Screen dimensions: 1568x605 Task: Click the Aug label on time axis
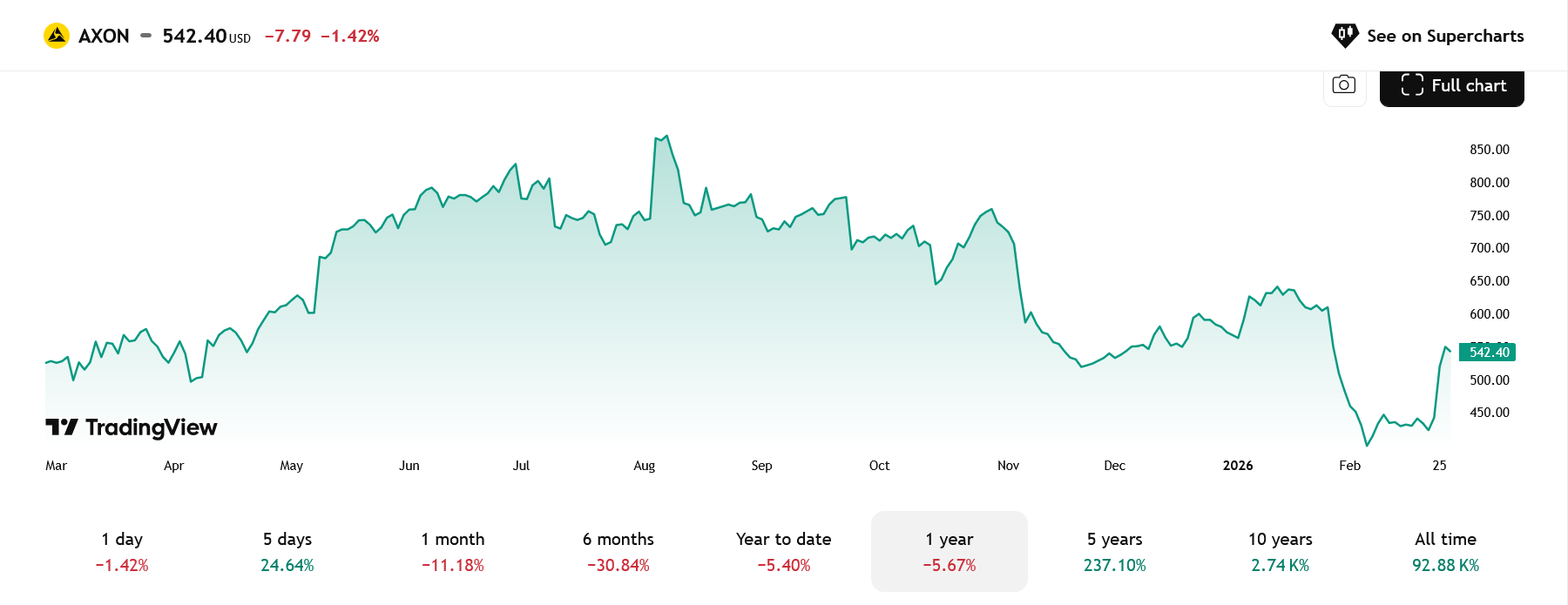coord(645,466)
